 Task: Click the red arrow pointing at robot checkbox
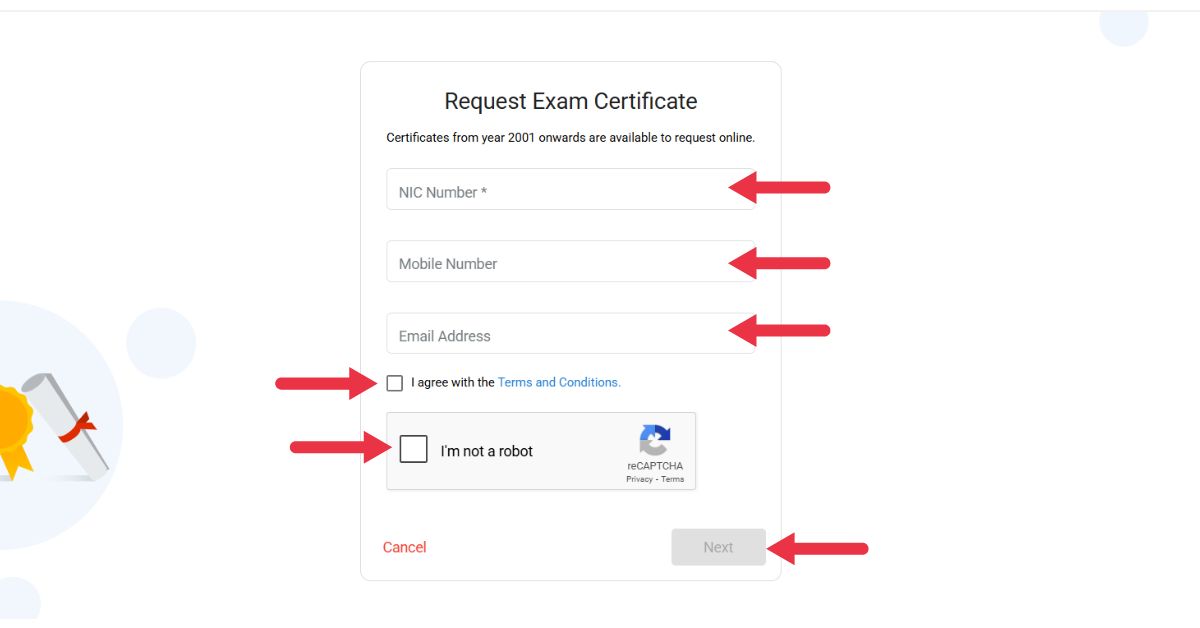[341, 447]
